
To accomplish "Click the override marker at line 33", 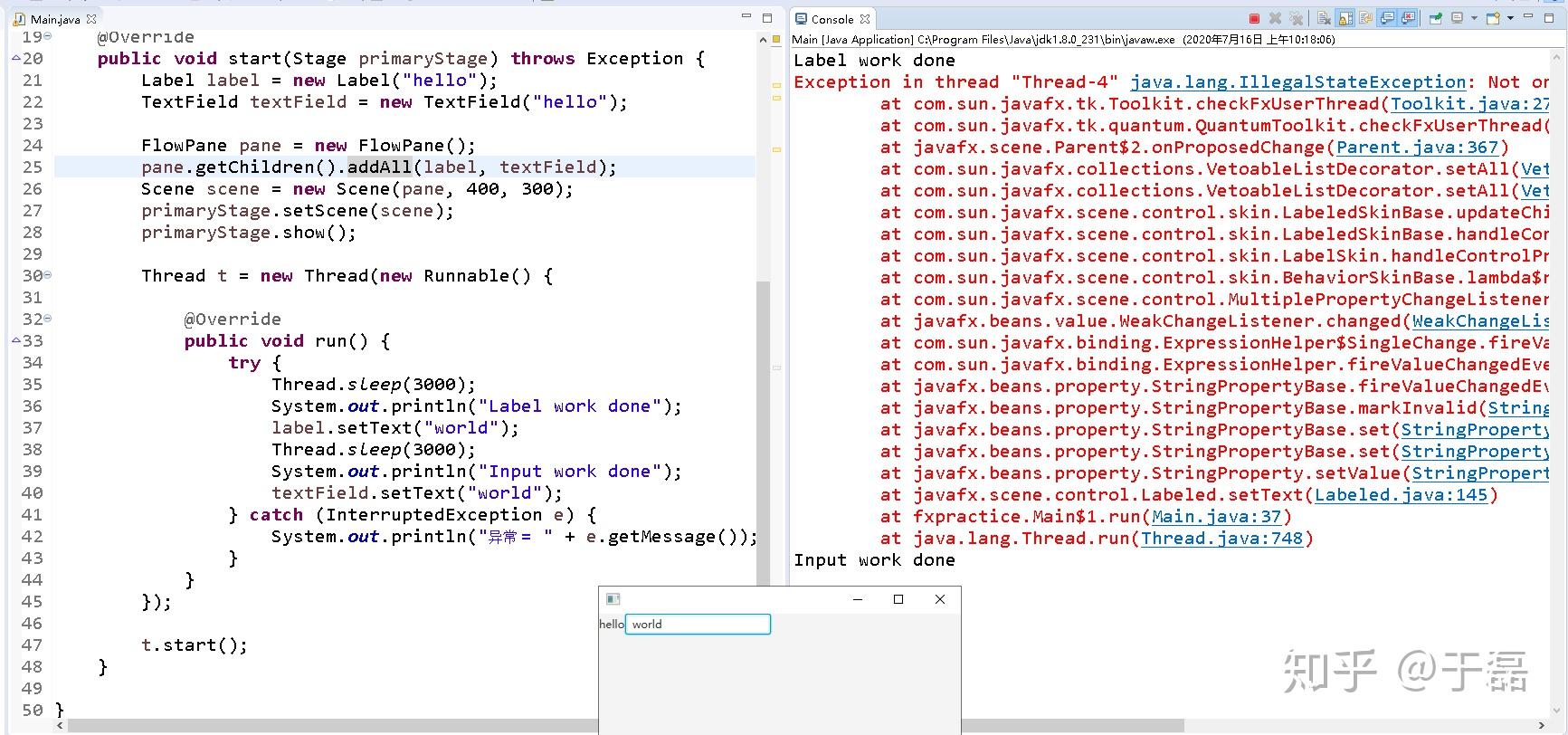I will (x=16, y=341).
